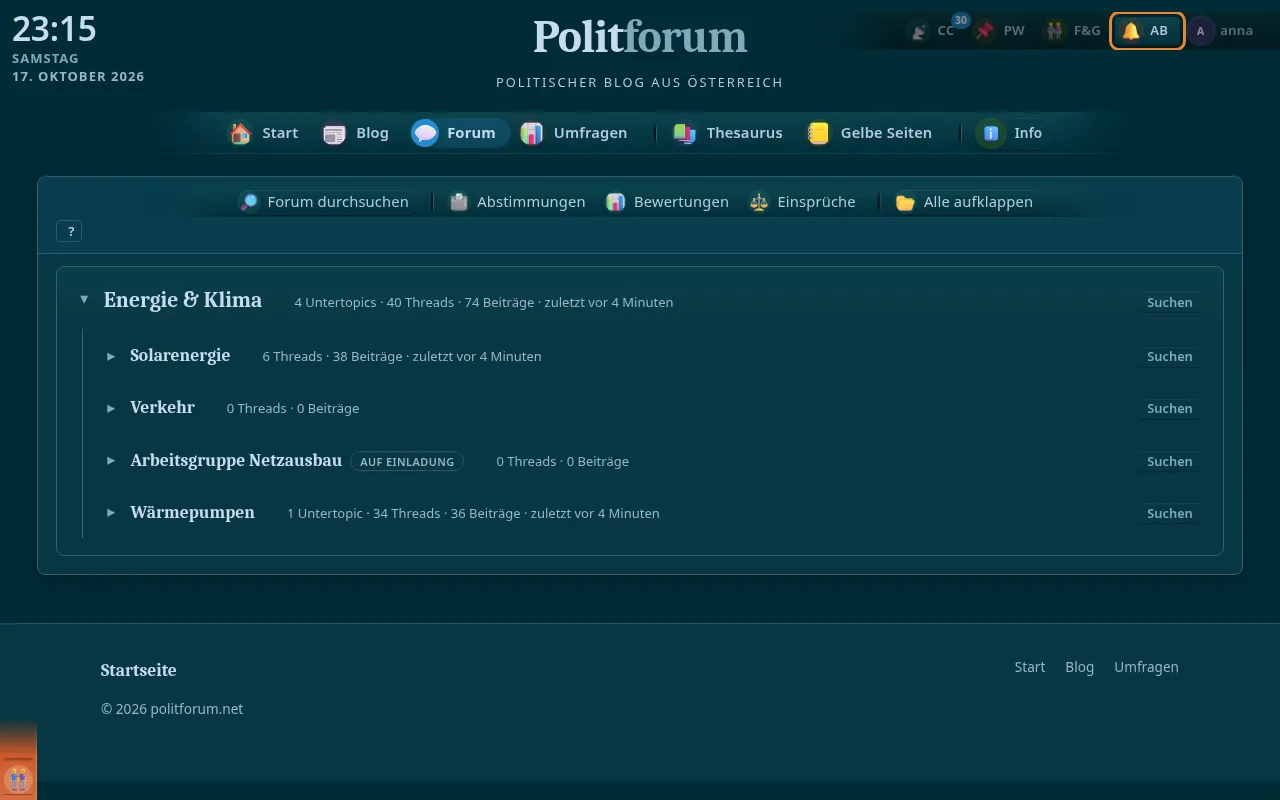Expand the Wärmepumpen subtopic
Screen dimensions: 1280x800
(x=111, y=513)
